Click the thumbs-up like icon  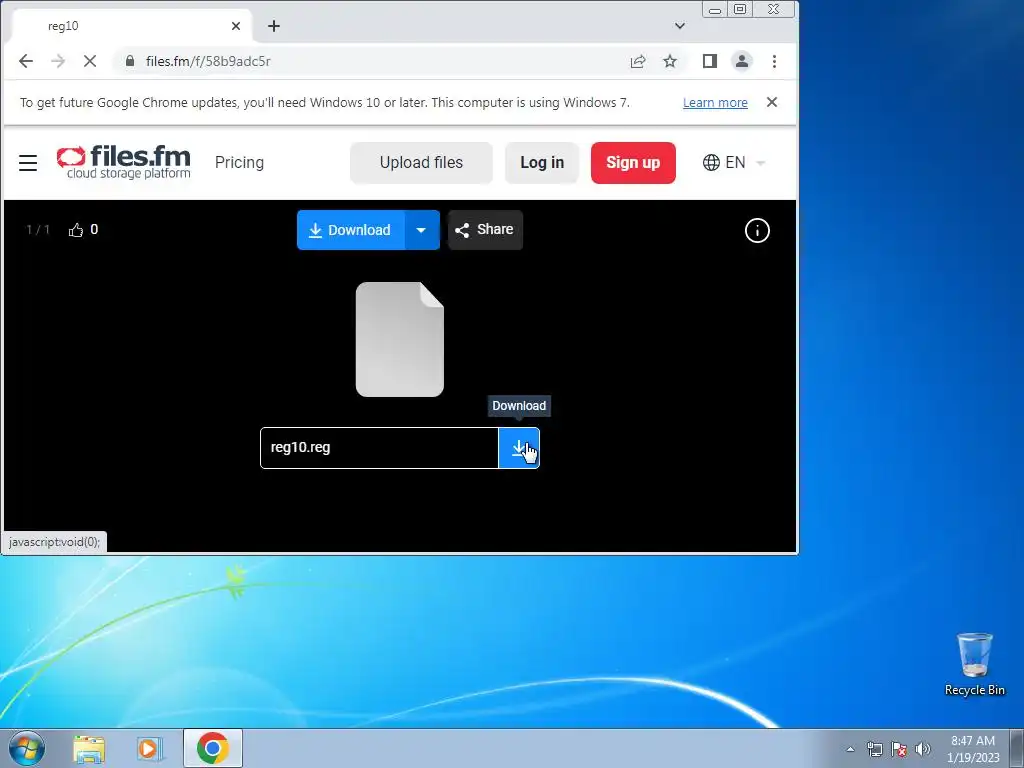click(x=76, y=230)
